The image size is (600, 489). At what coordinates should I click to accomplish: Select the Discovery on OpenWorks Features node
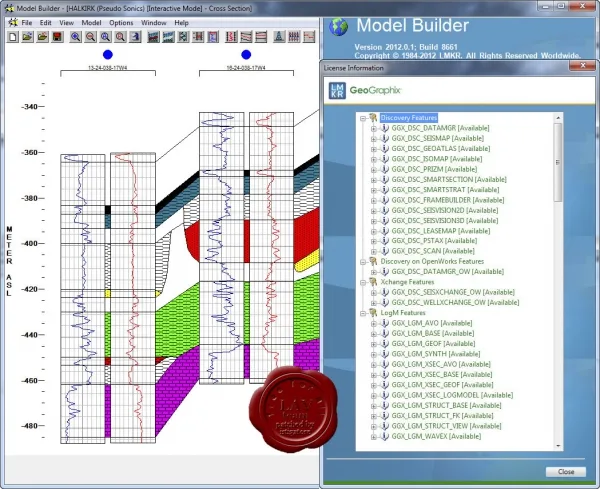(x=432, y=261)
